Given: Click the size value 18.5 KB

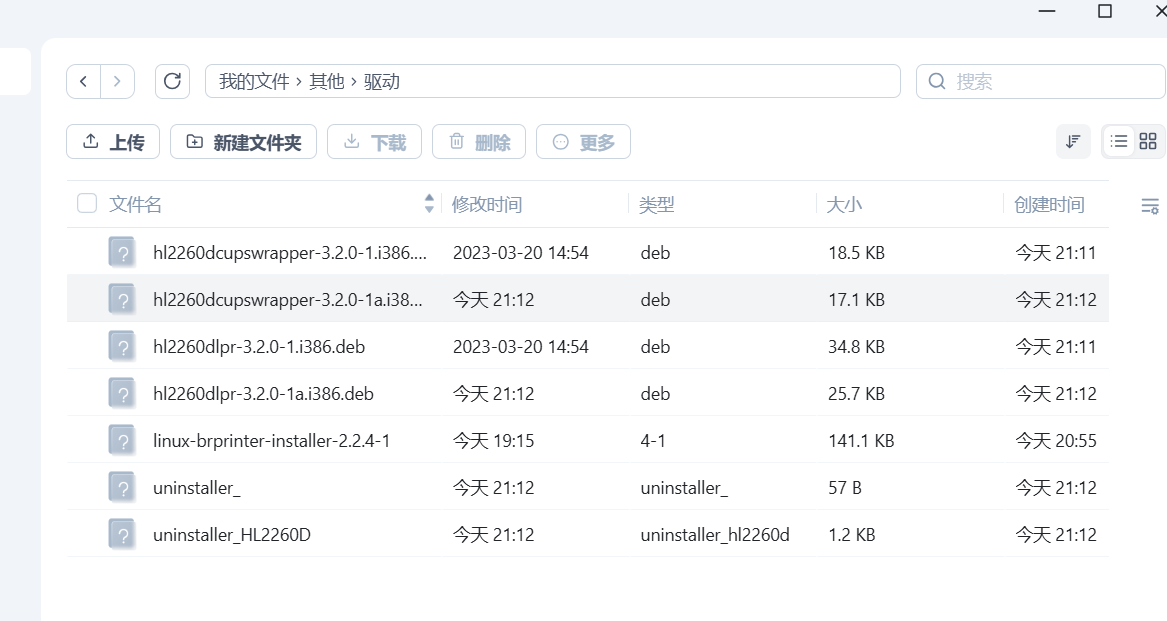Looking at the screenshot, I should pos(857,253).
